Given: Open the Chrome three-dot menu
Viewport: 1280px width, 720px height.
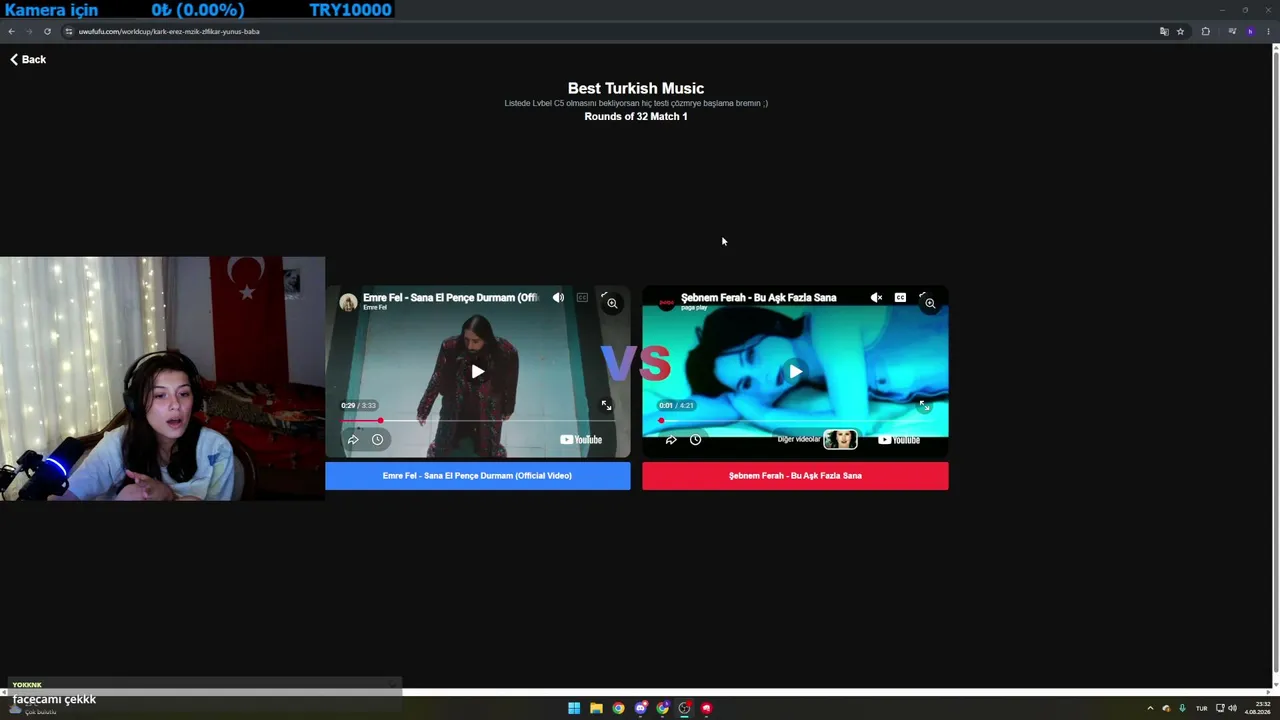Looking at the screenshot, I should (x=1269, y=31).
